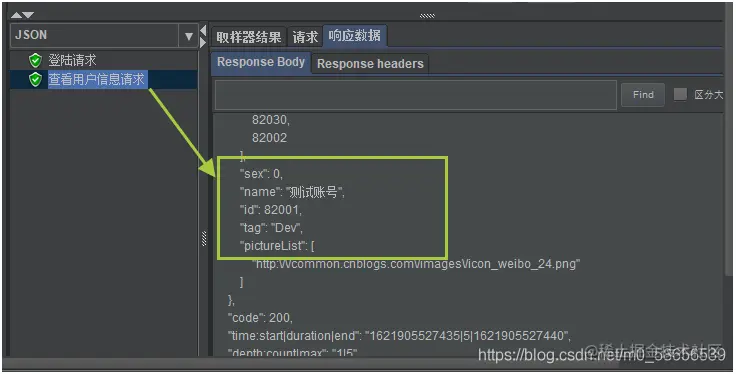Click the "sex": 0 line
The height and width of the screenshot is (374, 736).
click(261, 174)
